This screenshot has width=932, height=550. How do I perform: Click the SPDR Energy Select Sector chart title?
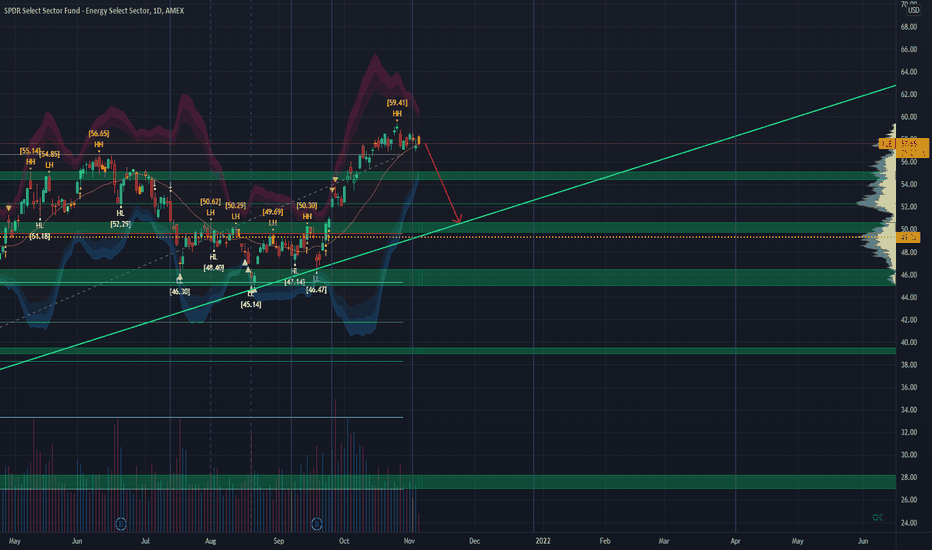click(94, 11)
